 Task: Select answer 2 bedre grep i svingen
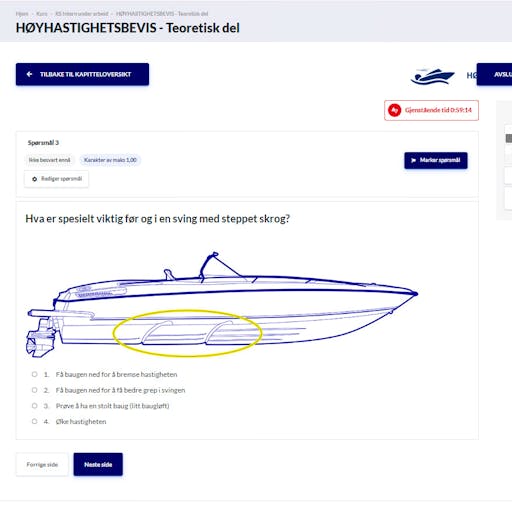(34, 390)
